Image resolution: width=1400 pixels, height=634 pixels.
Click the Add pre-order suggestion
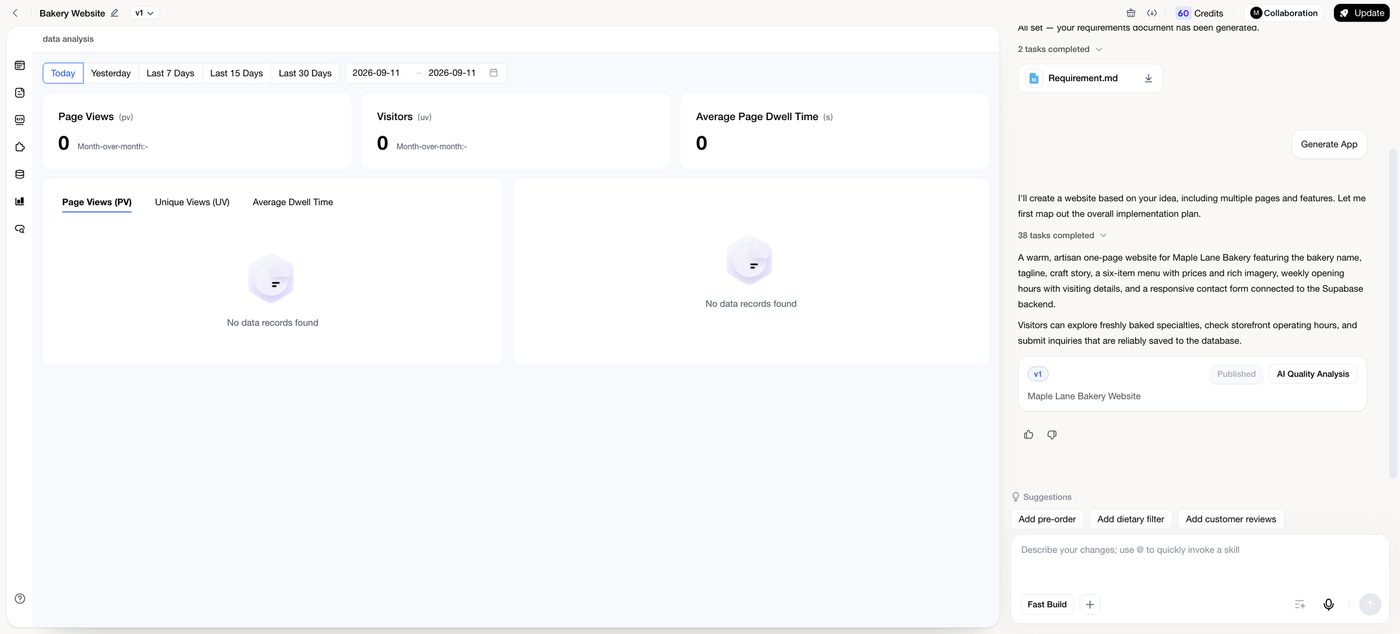click(x=1047, y=519)
